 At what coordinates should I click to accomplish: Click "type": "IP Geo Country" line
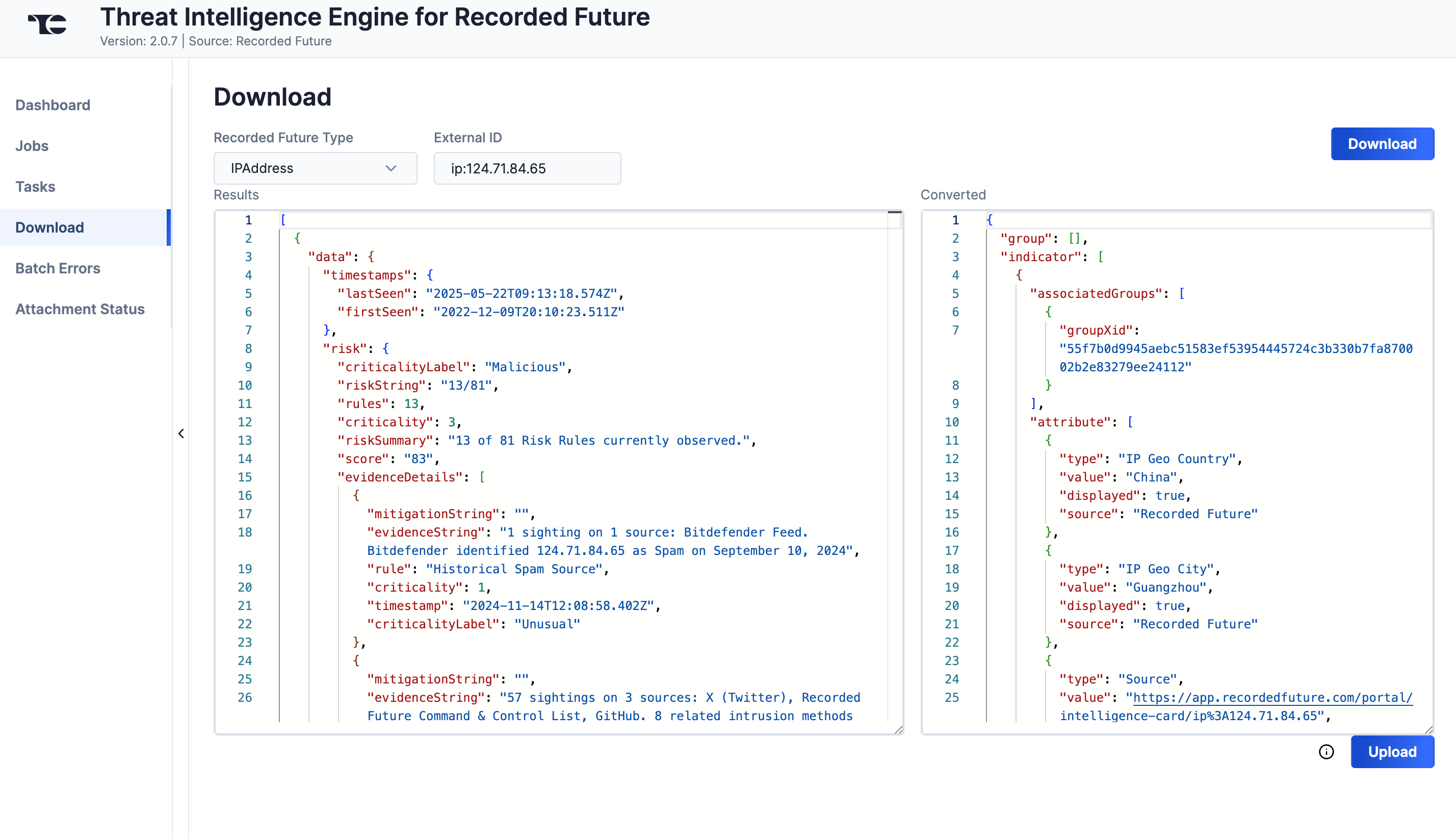1151,459
